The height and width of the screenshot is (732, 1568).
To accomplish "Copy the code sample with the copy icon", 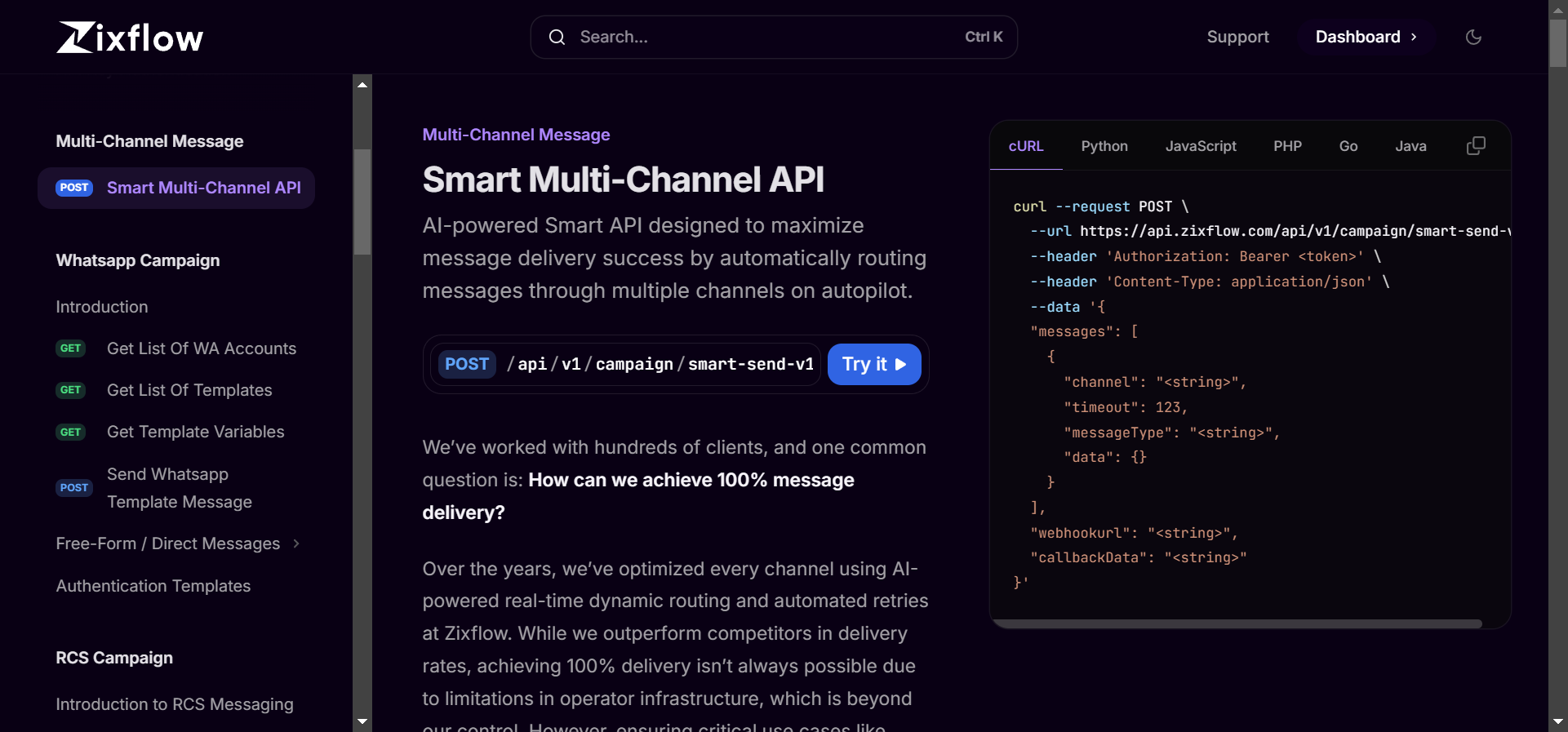I will point(1476,145).
